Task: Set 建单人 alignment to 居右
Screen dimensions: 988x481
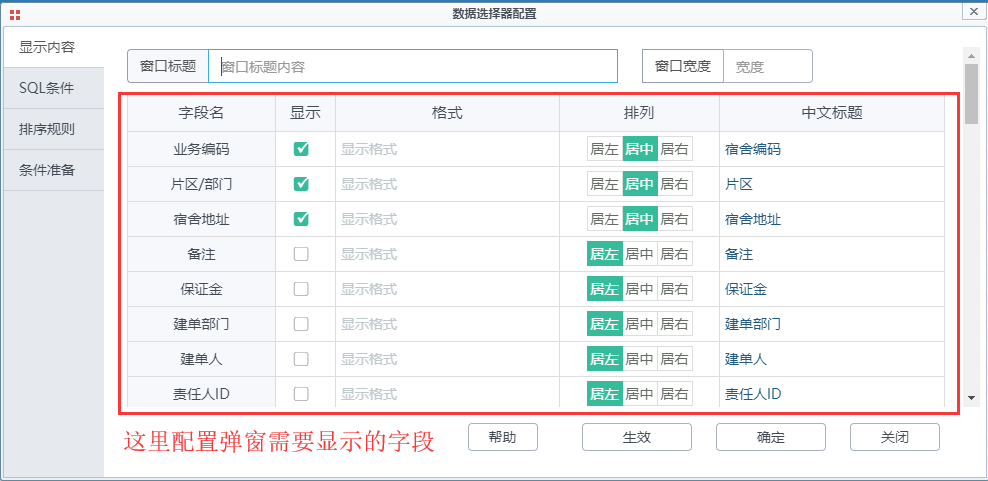Action: 674,359
